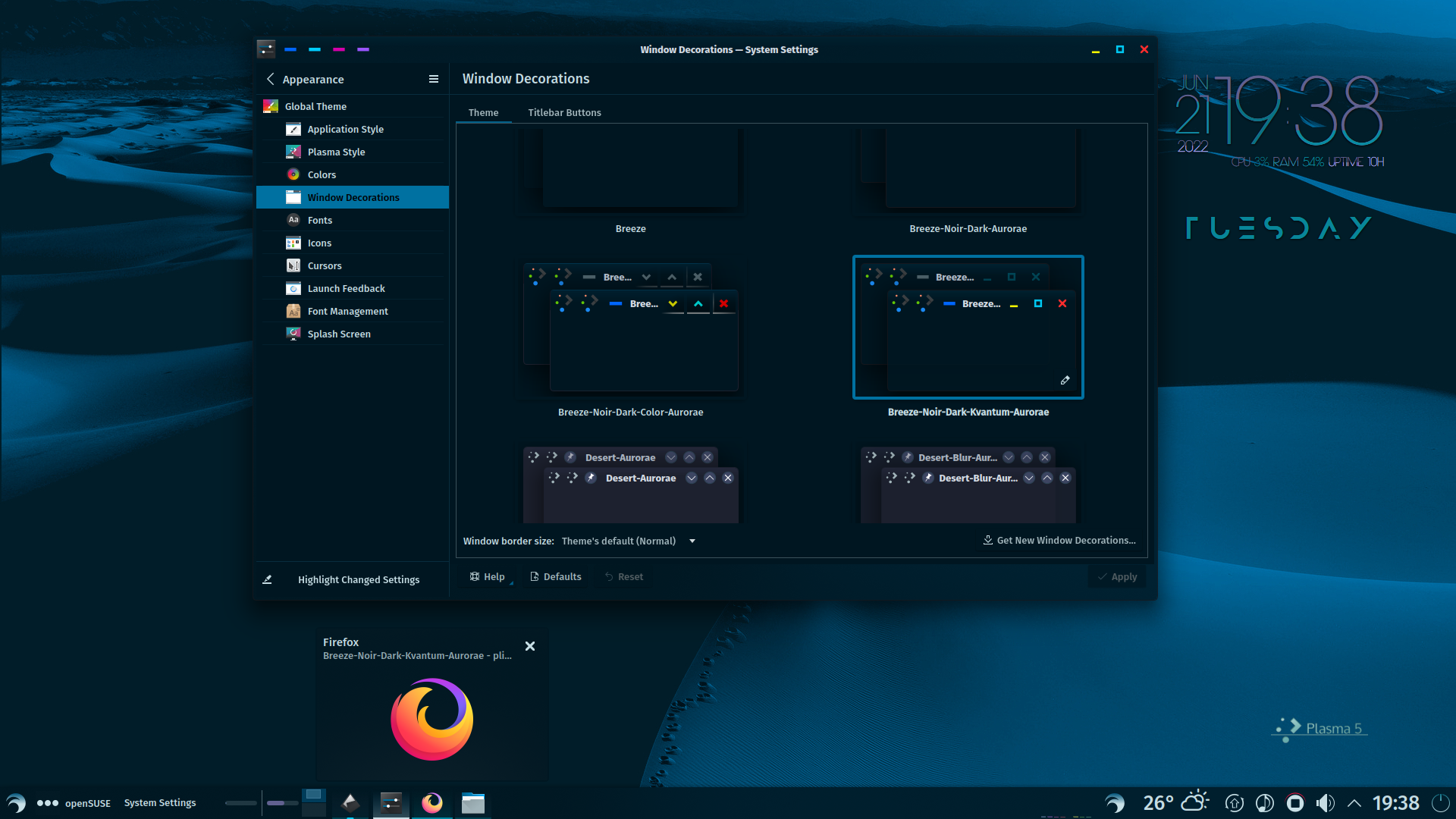
Task: Select Plasma Style in sidebar
Action: [x=353, y=152]
